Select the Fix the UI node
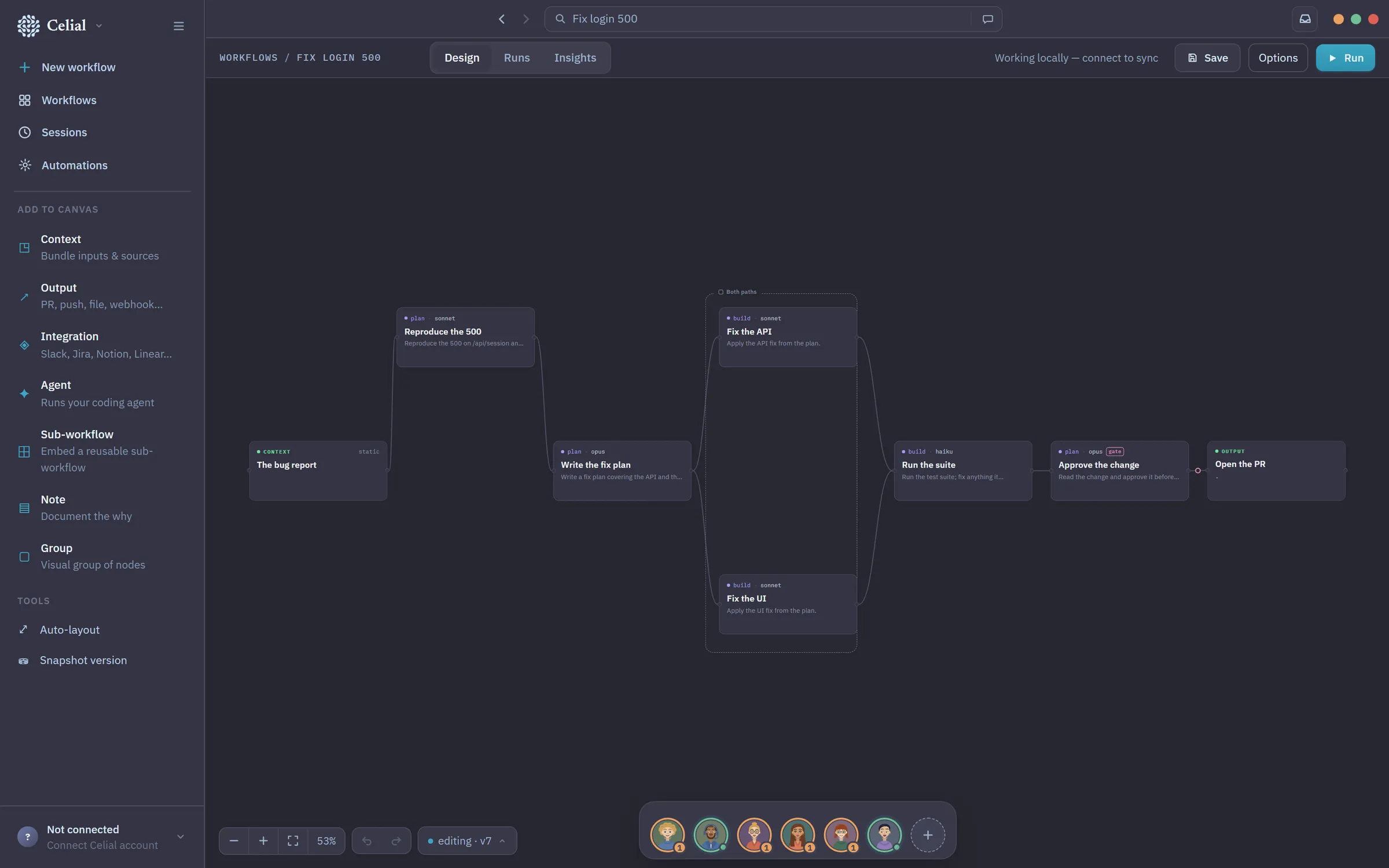This screenshot has height=868, width=1389. click(x=788, y=604)
